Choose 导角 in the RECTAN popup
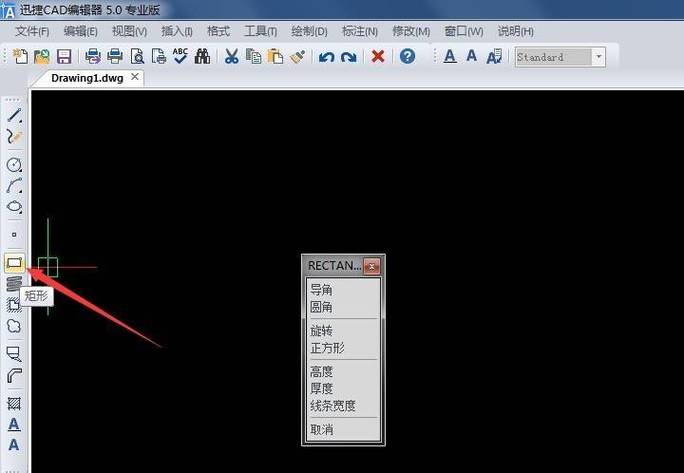 point(321,290)
